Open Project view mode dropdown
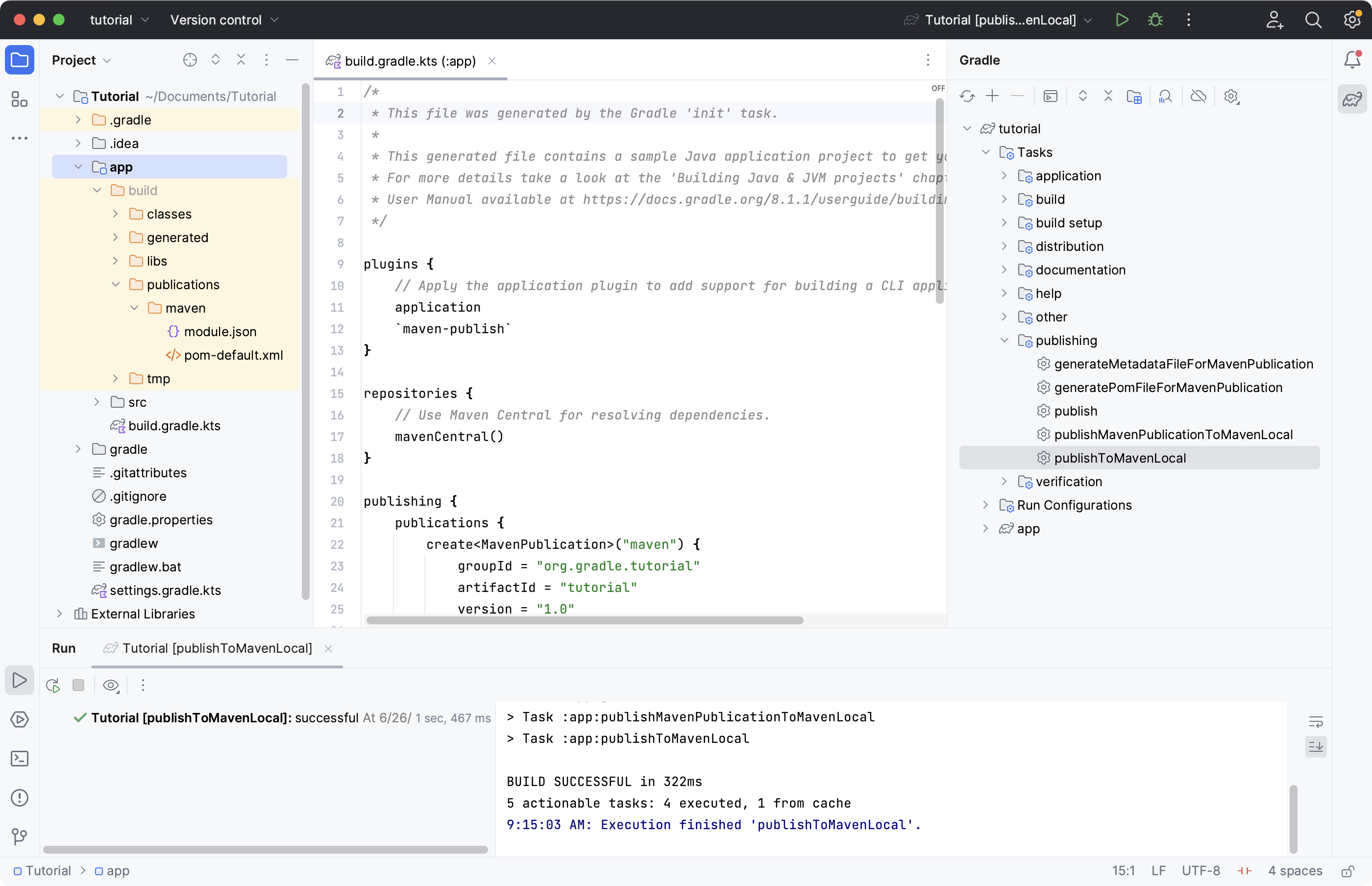This screenshot has height=886, width=1372. (81, 60)
